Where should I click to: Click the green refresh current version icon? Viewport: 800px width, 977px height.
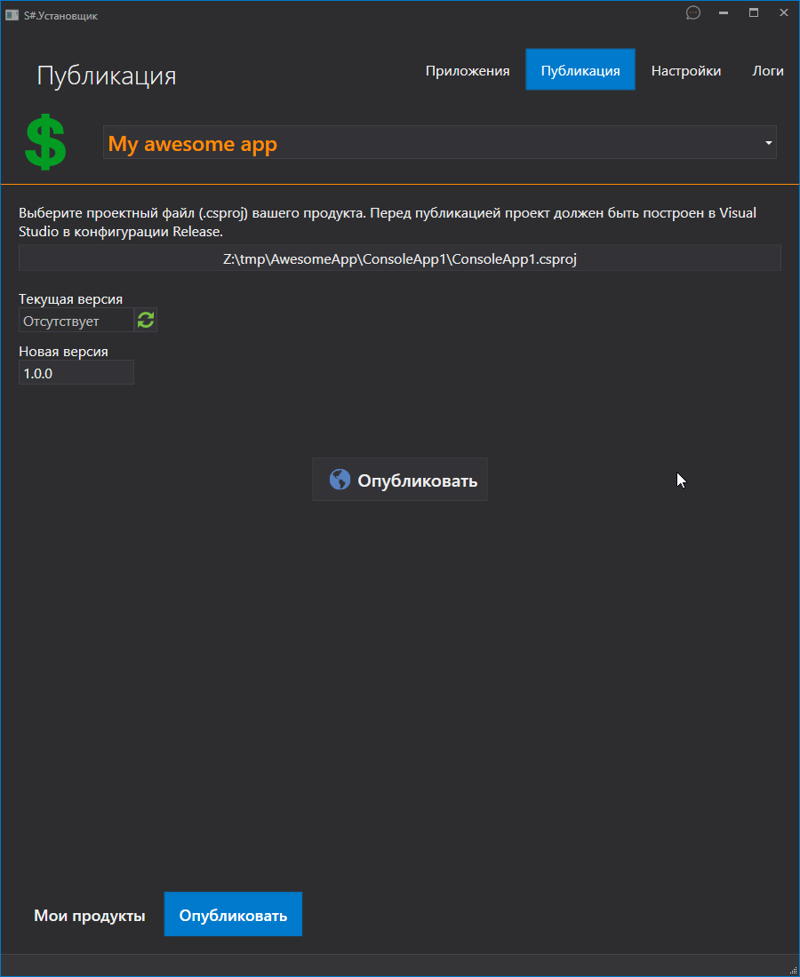coord(146,320)
